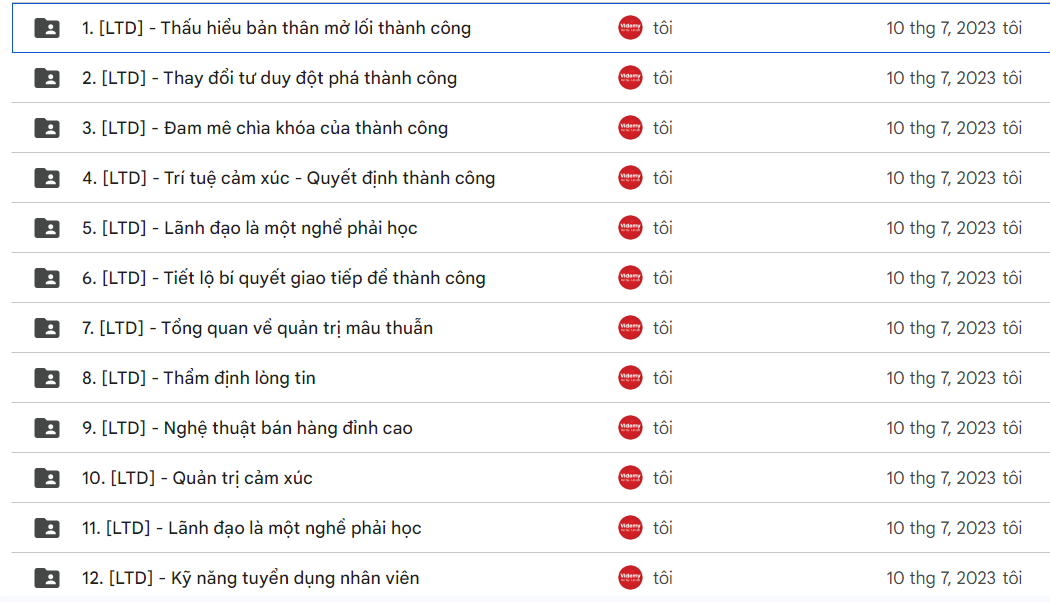Click folder icon of Nghệ thuật bán hàng đỉnh cao

coord(47,428)
